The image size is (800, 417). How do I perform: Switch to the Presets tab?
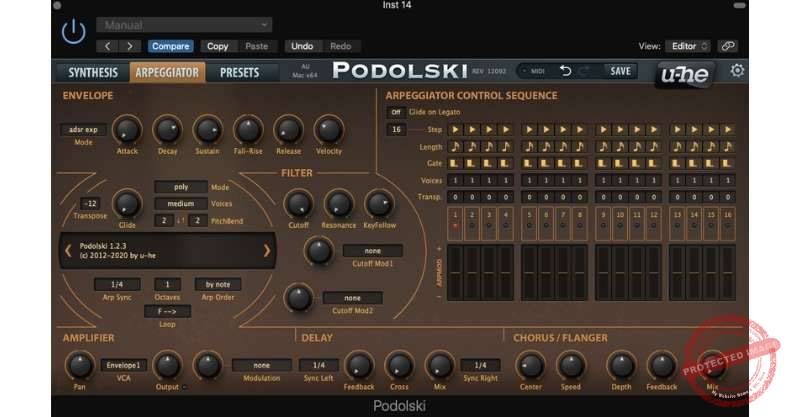point(239,72)
